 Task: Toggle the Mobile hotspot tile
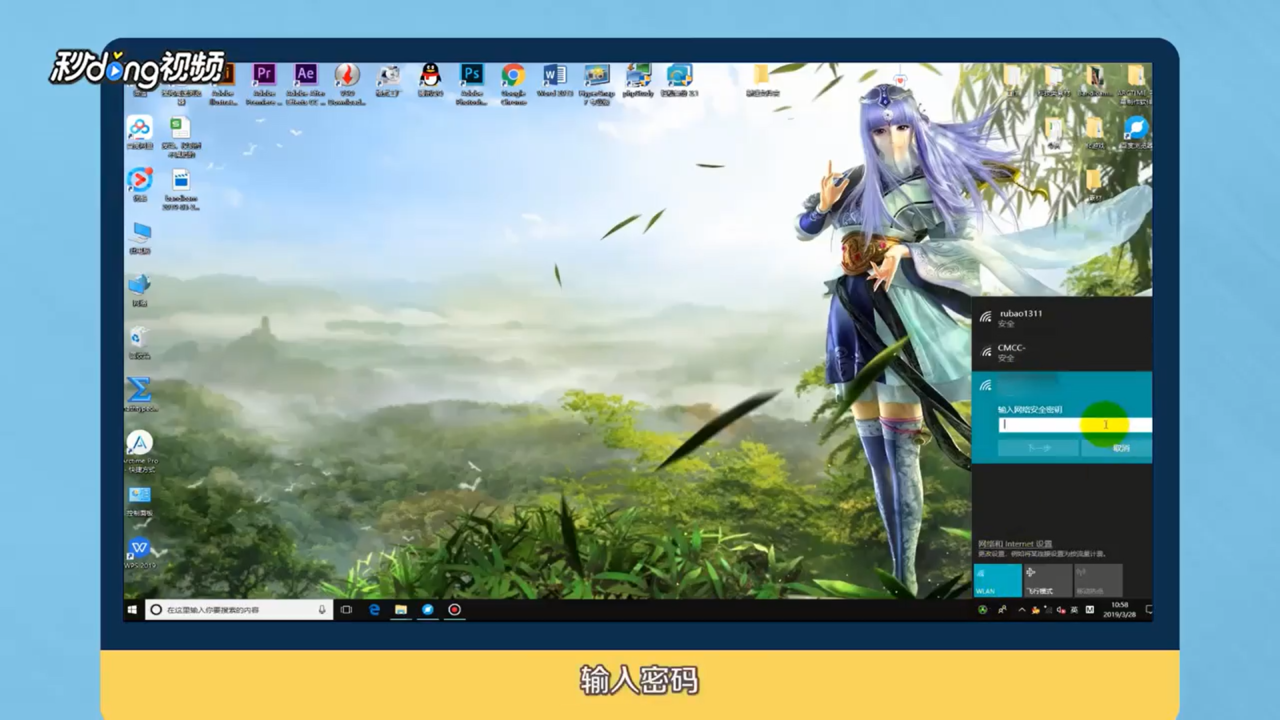[x=1098, y=580]
